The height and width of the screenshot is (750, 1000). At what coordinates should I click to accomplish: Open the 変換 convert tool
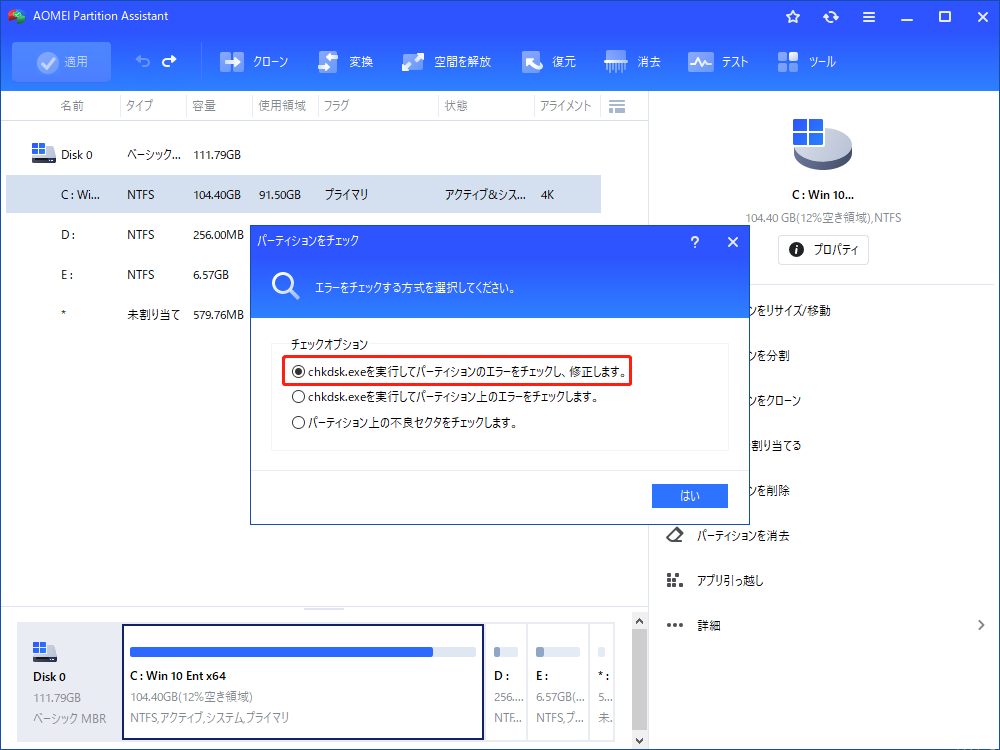pos(345,62)
